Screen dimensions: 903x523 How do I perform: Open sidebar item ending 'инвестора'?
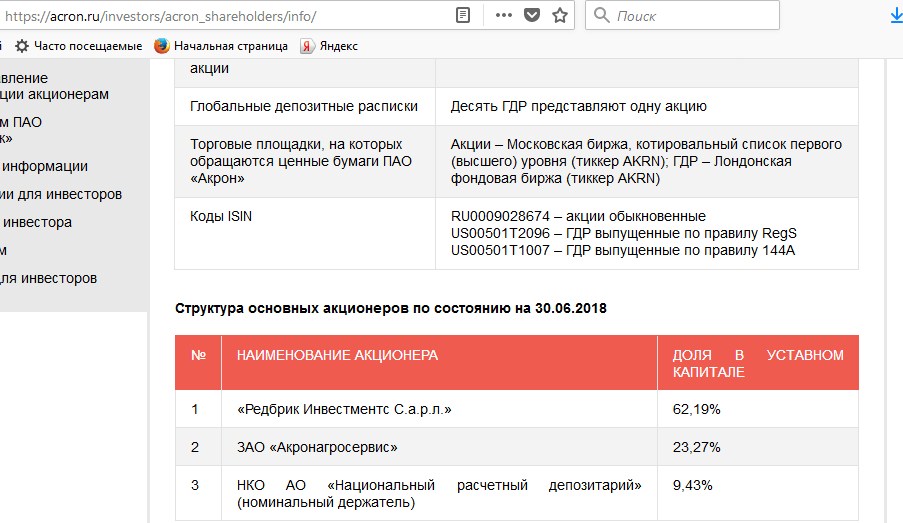point(37,222)
